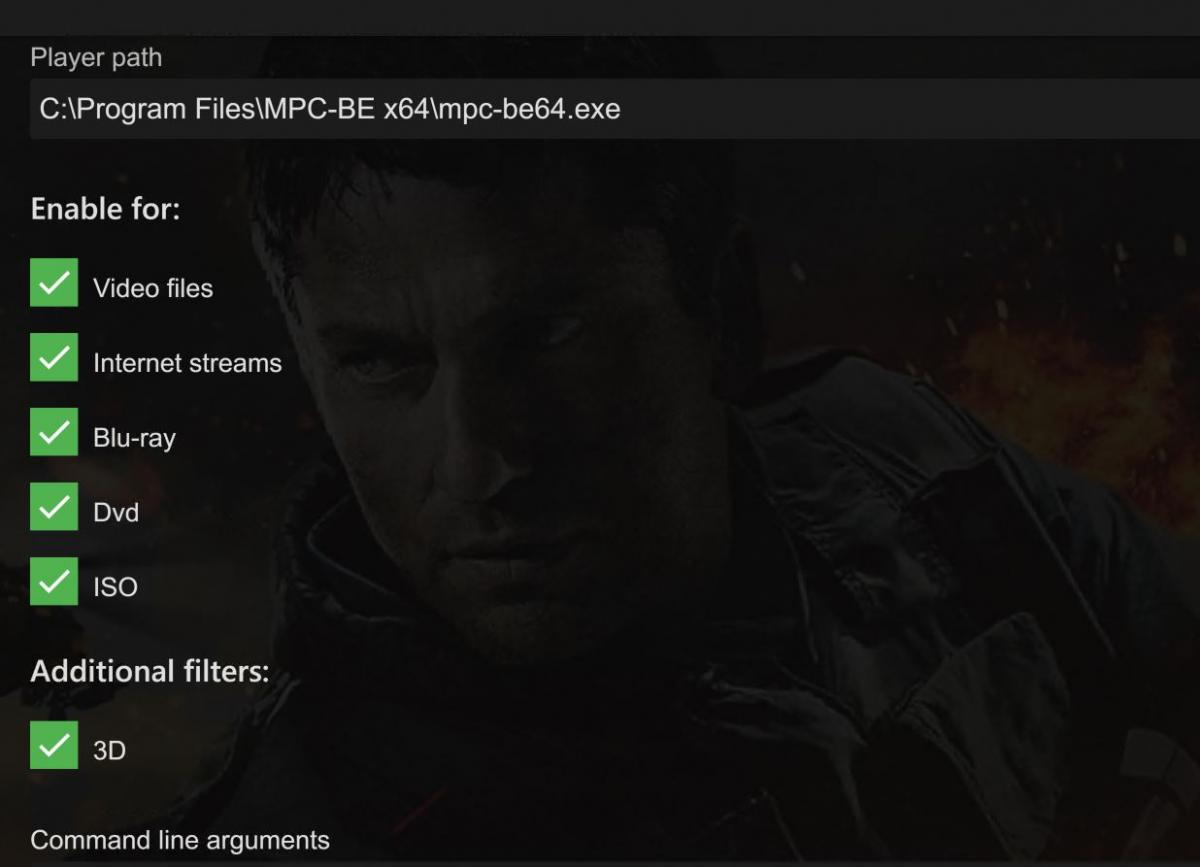1200x867 pixels.
Task: Click the "Player path" field label
Action: (x=96, y=58)
